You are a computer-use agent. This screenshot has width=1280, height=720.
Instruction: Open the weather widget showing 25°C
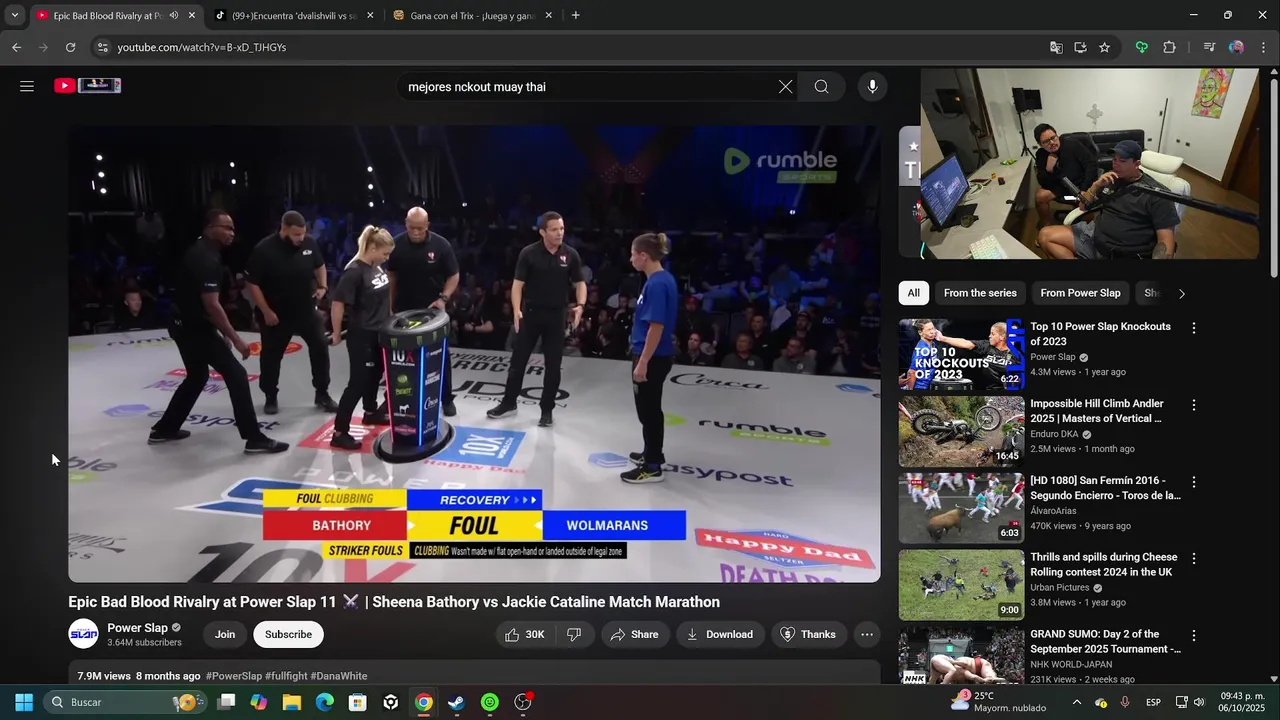[x=998, y=702]
